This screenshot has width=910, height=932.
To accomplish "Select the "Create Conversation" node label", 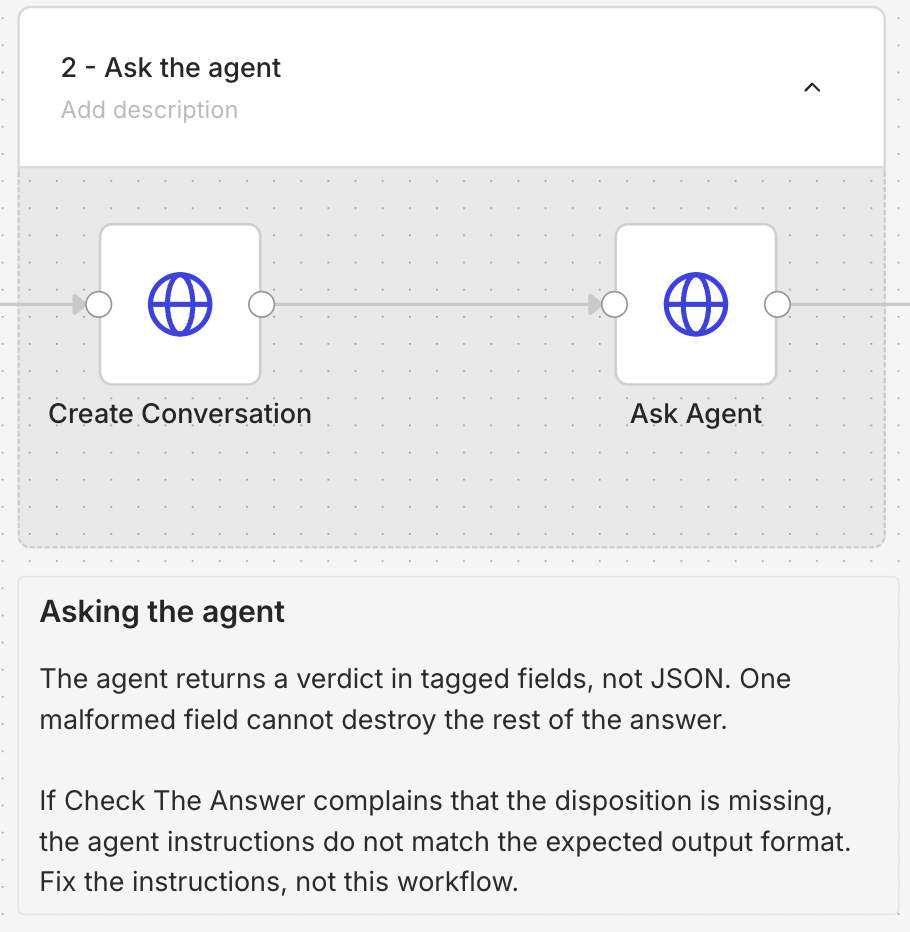I will [x=180, y=414].
